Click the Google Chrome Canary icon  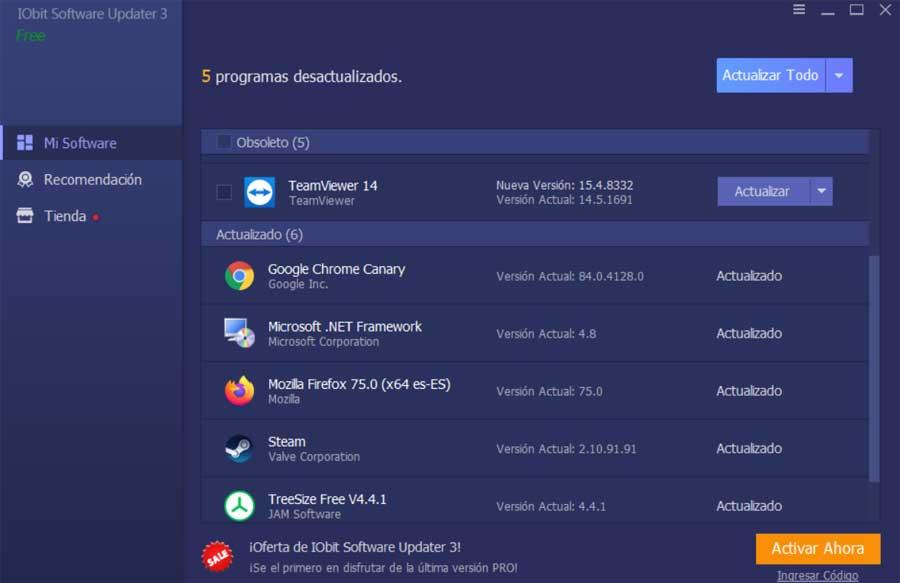(239, 276)
